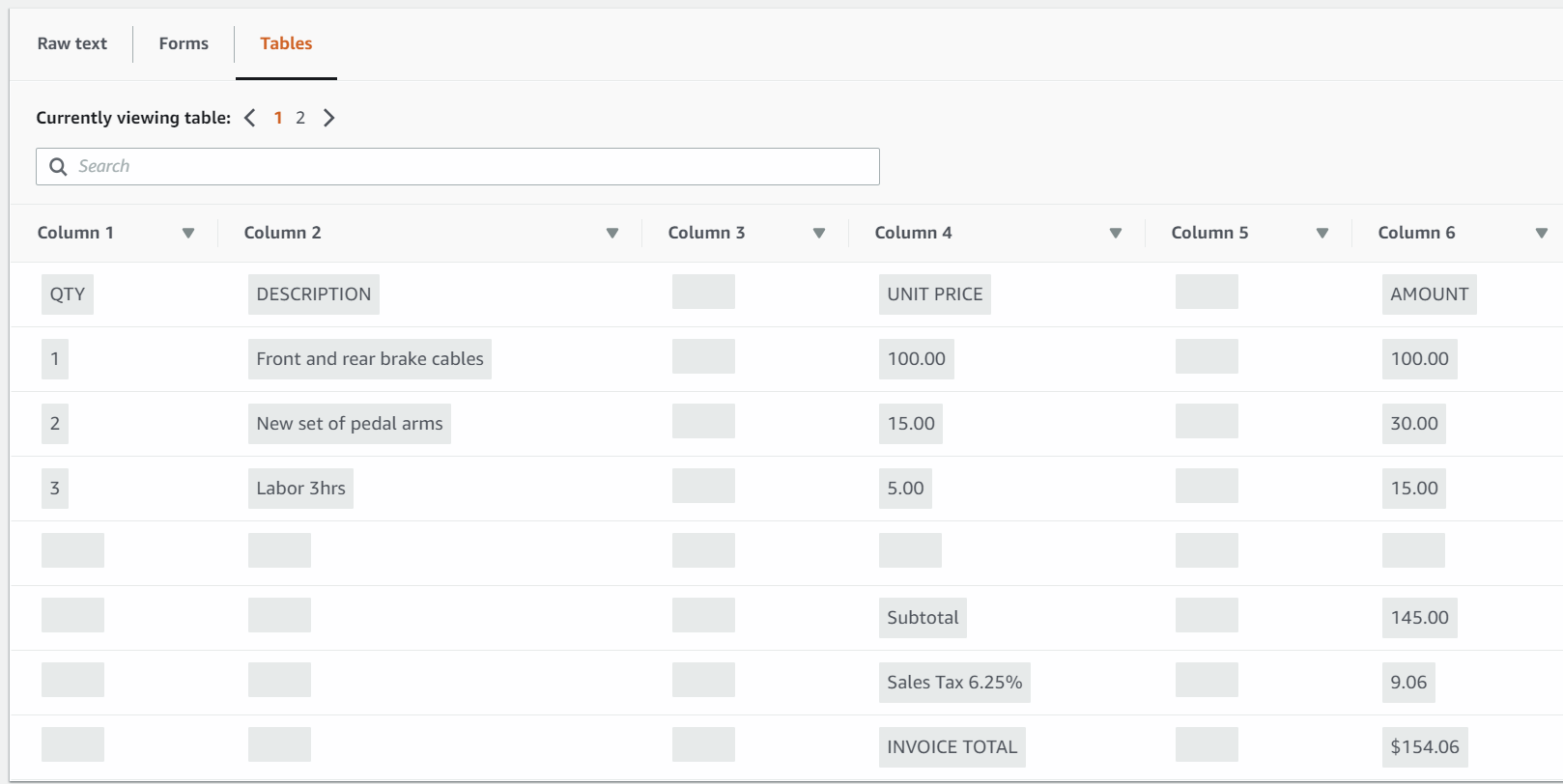Switch to the Forms tab
Screen dimensions: 1563x784
184,43
